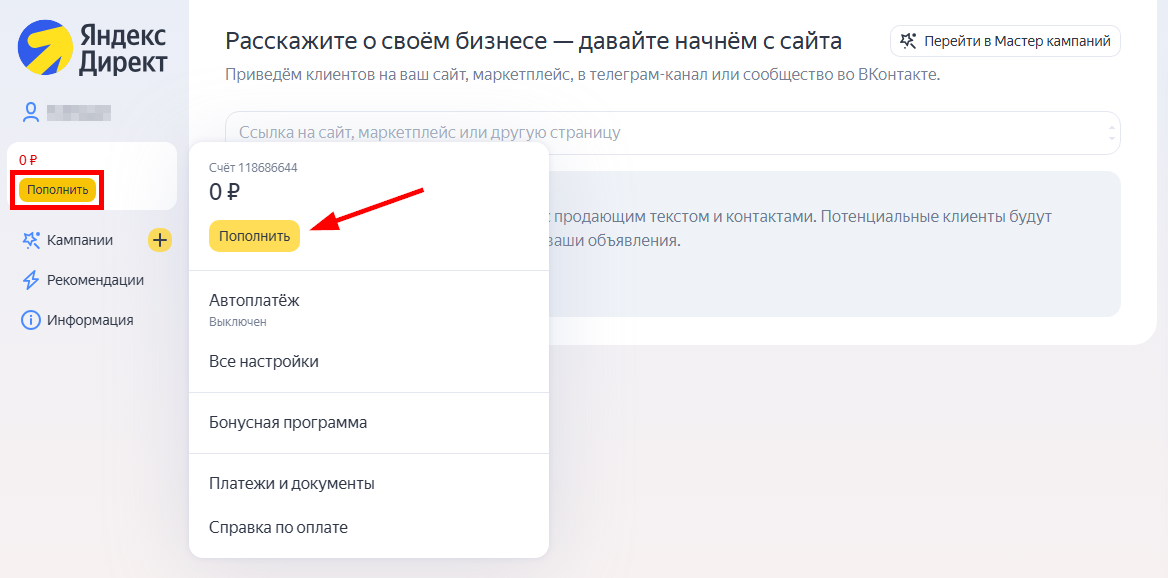Open Бонусная программа menu entry
The image size is (1168, 578).
coord(369,422)
